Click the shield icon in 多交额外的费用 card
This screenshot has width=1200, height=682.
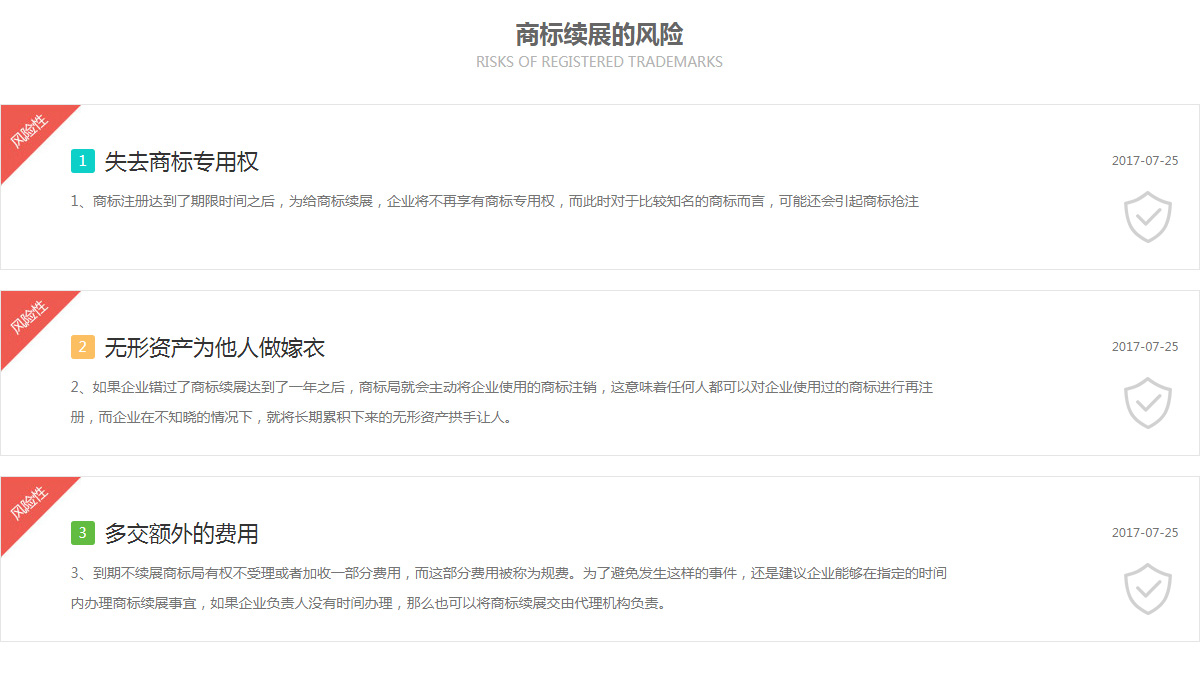tap(1147, 589)
